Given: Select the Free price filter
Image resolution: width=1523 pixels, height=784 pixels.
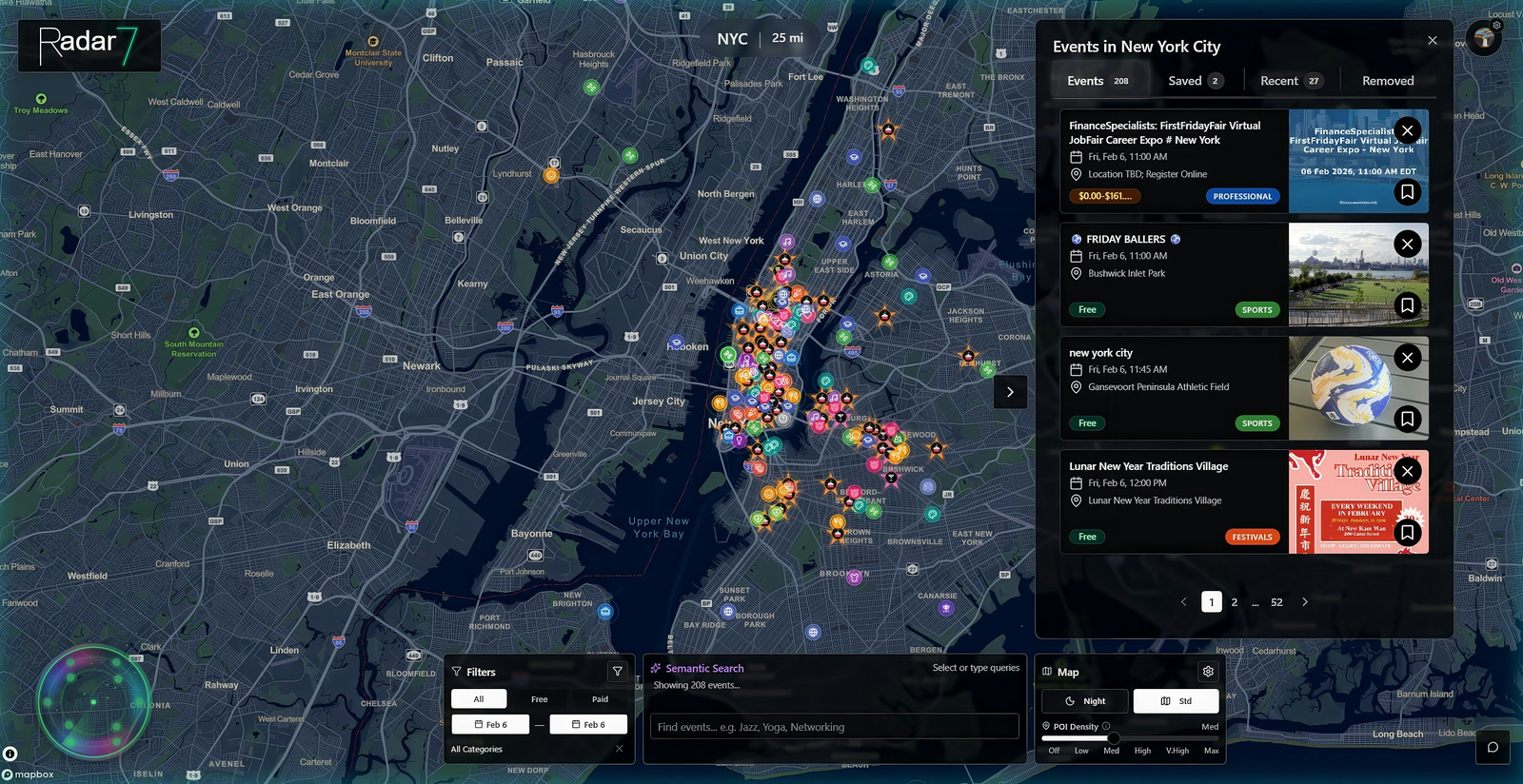Looking at the screenshot, I should click(539, 699).
